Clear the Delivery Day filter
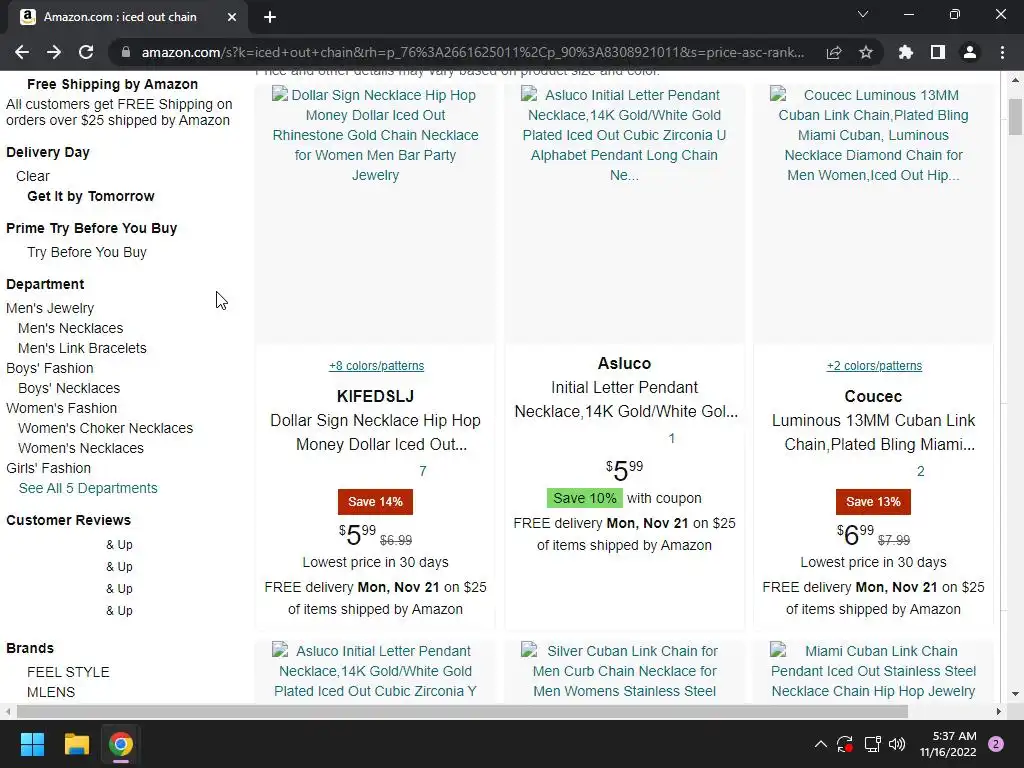Viewport: 1024px width, 768px height. tap(33, 176)
